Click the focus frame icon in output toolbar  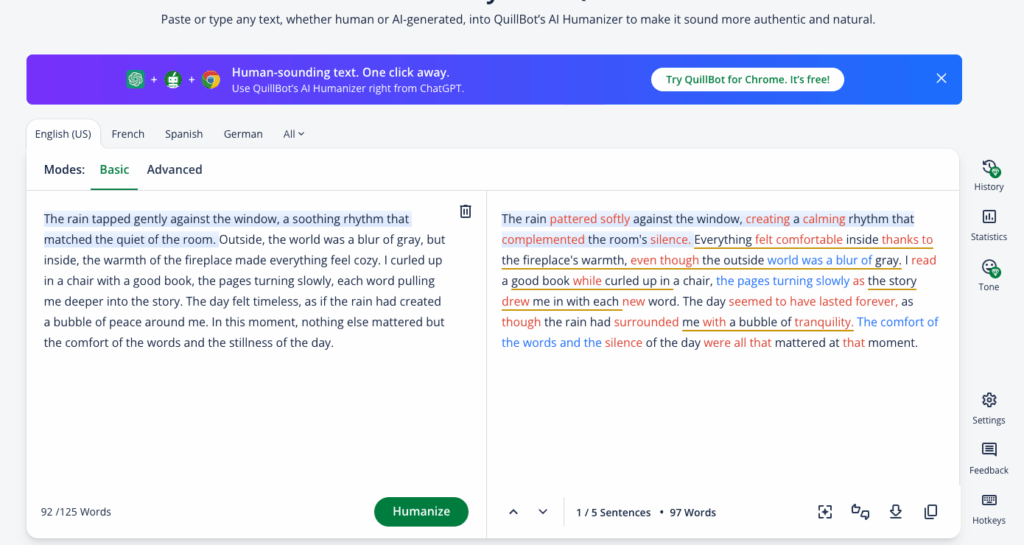825,512
